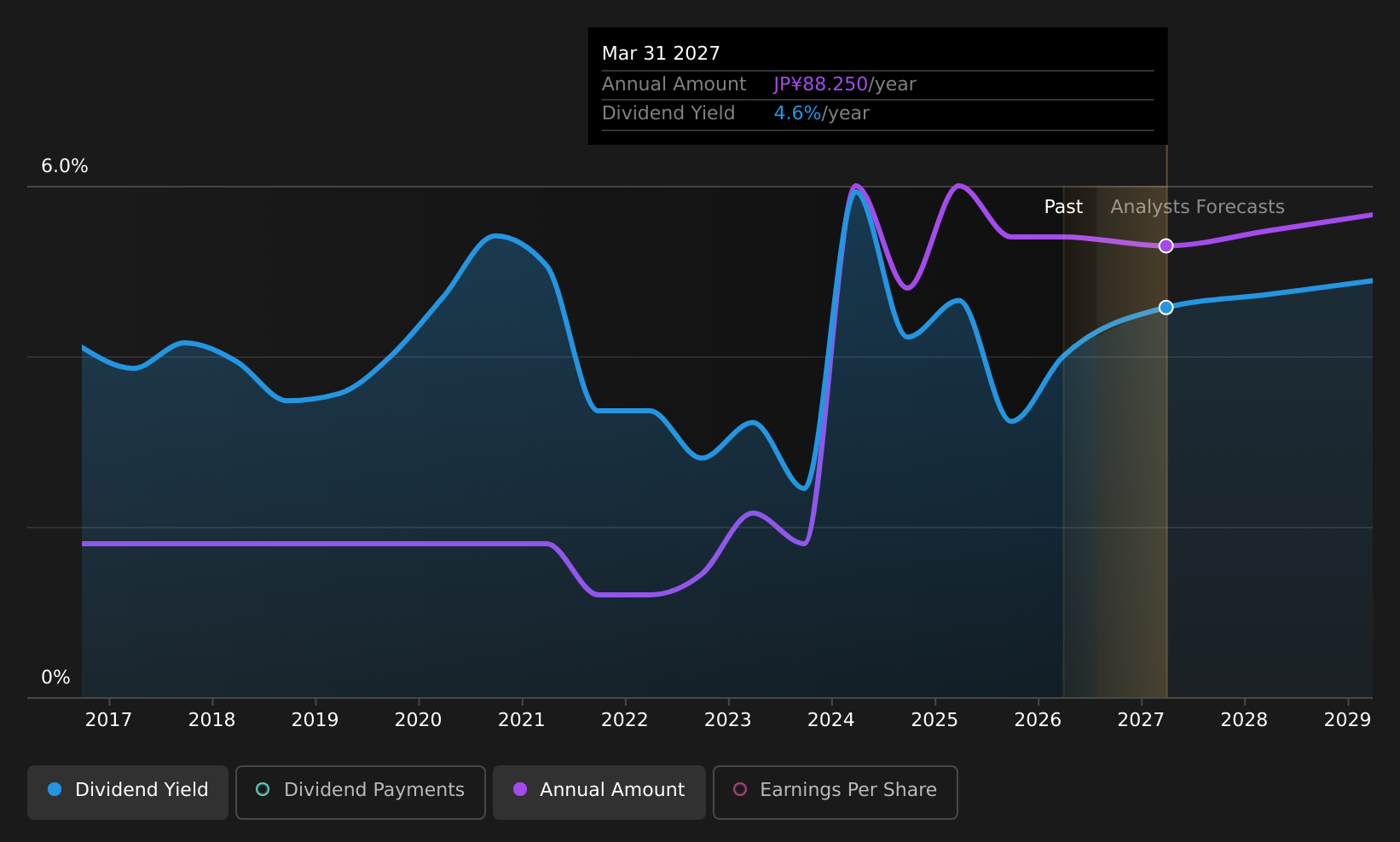This screenshot has width=1400, height=842.
Task: Click the 2018 x-axis label
Action: click(x=211, y=720)
